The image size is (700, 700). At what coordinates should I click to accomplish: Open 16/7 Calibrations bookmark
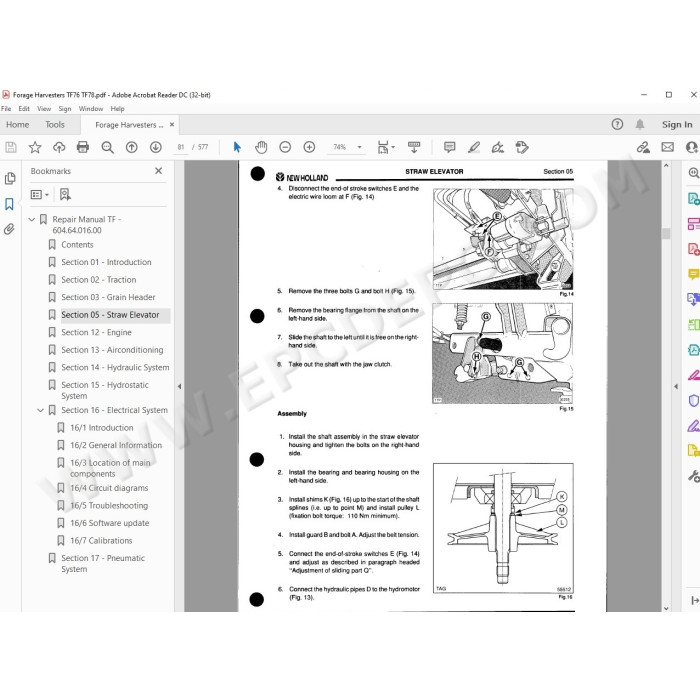click(x=101, y=541)
